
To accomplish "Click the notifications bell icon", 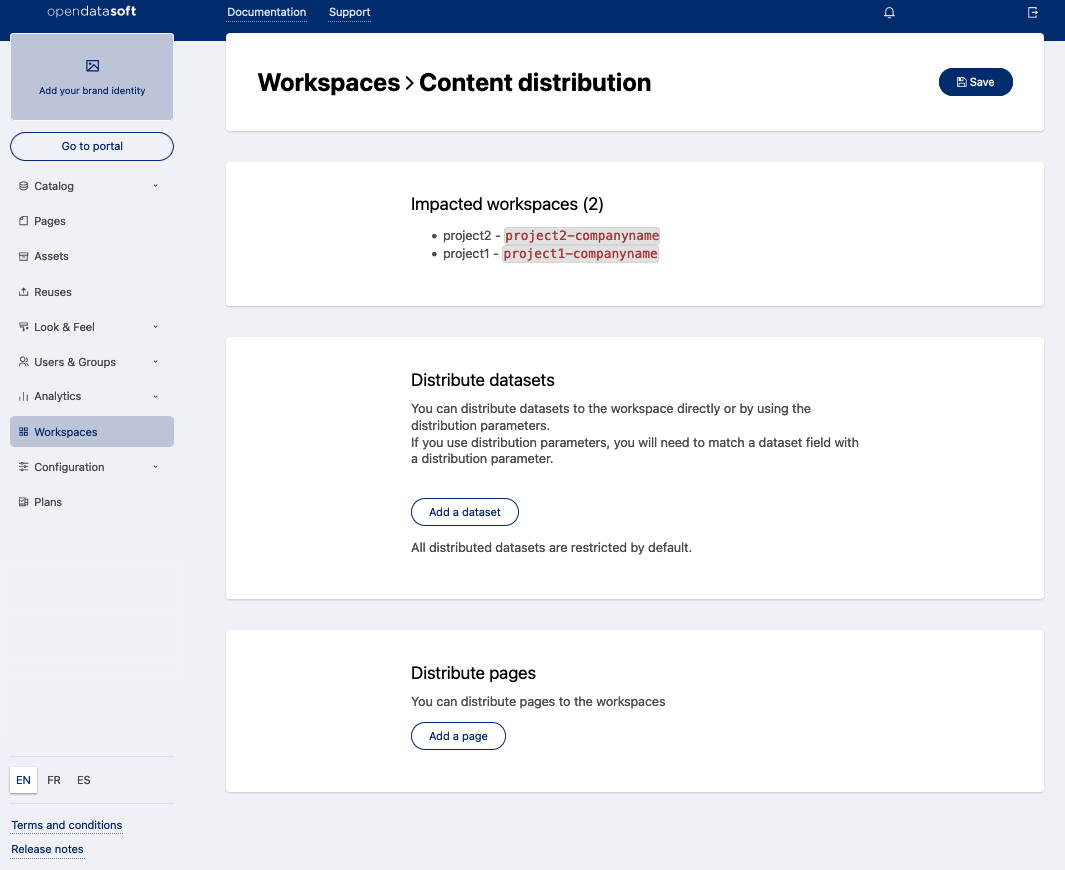I will [x=889, y=13].
